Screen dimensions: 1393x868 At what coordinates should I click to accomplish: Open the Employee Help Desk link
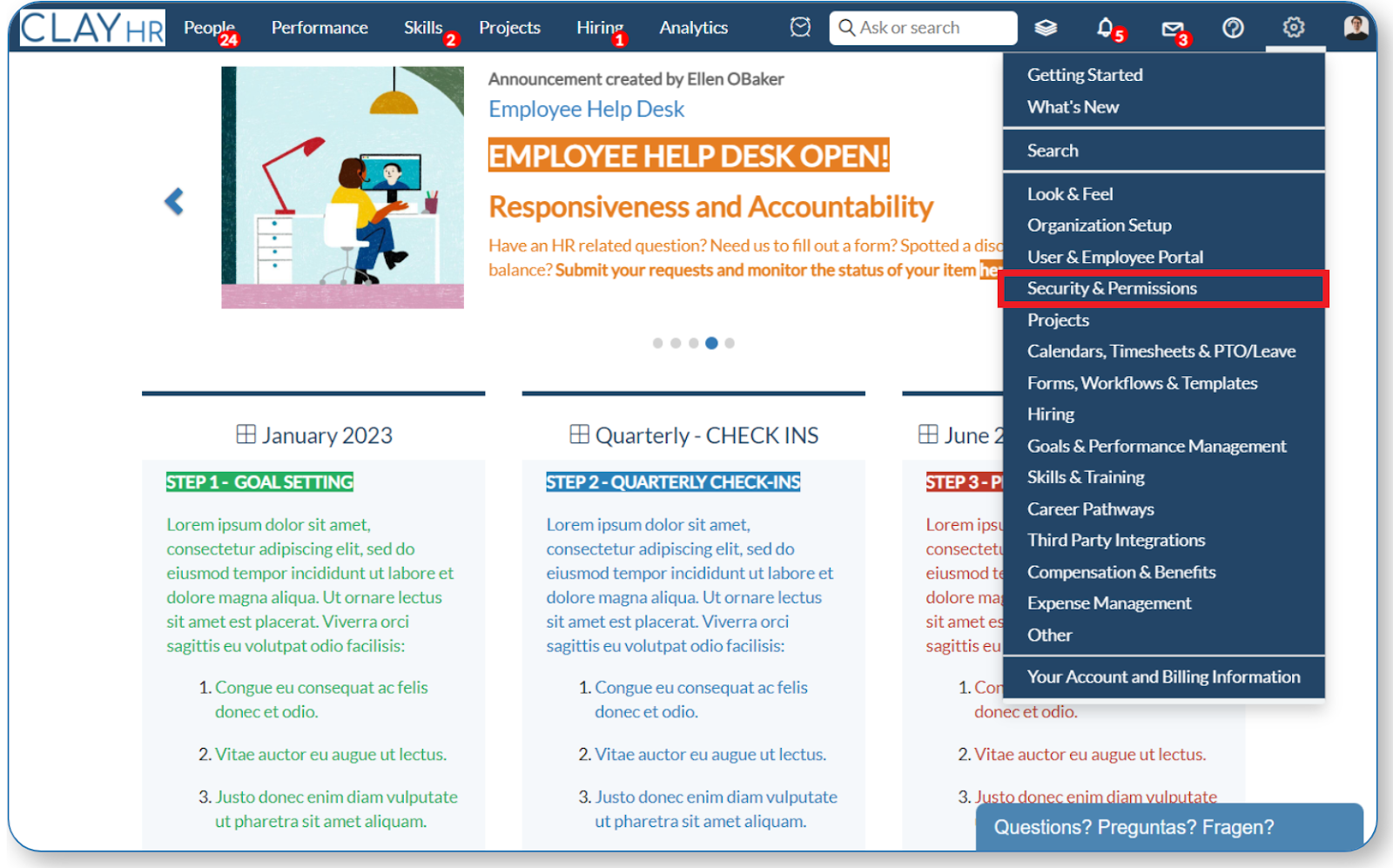tap(586, 109)
